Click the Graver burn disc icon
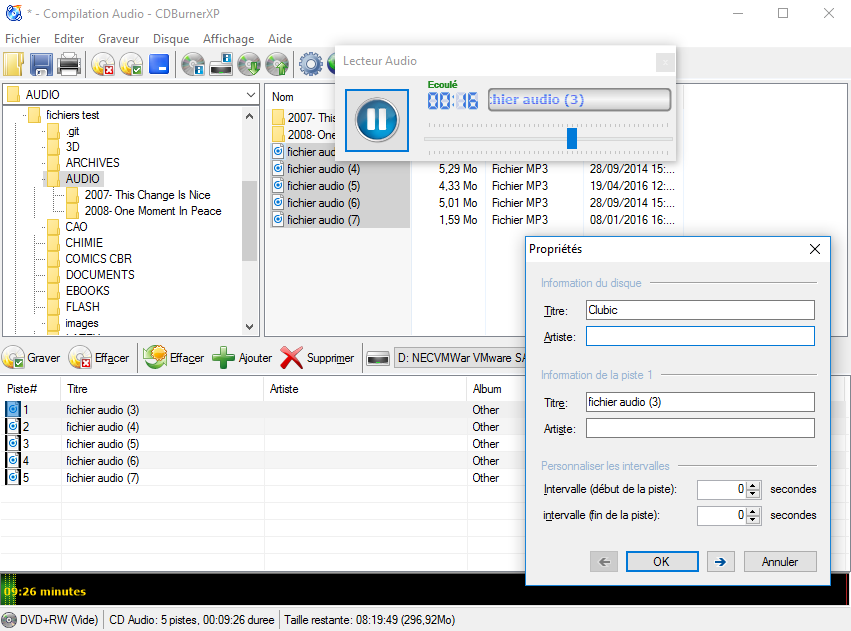 click(14, 358)
